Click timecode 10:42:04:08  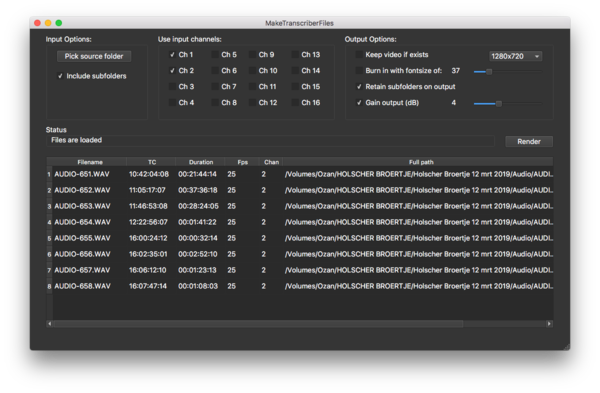148,174
